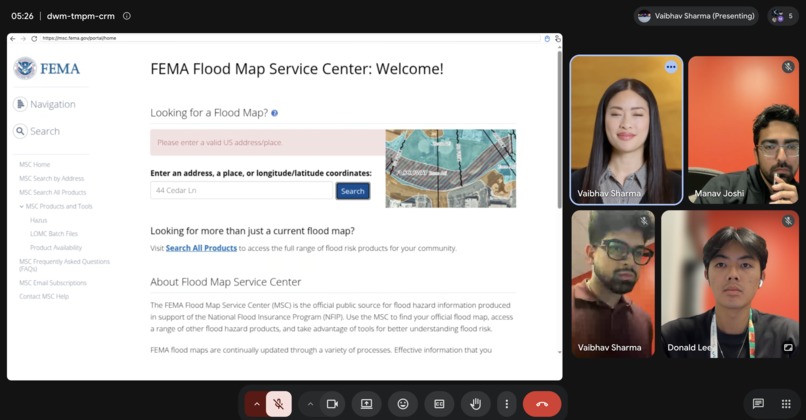Click the browser forward arrow in shared screen
The height and width of the screenshot is (420, 806).
pyautogui.click(x=23, y=38)
